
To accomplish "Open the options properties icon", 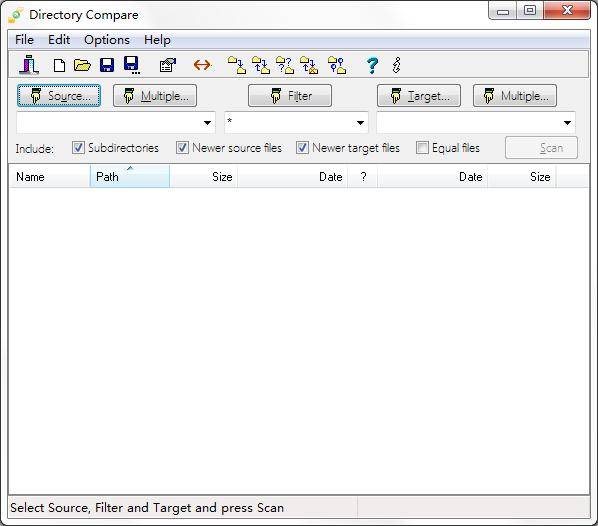I will tap(167, 65).
